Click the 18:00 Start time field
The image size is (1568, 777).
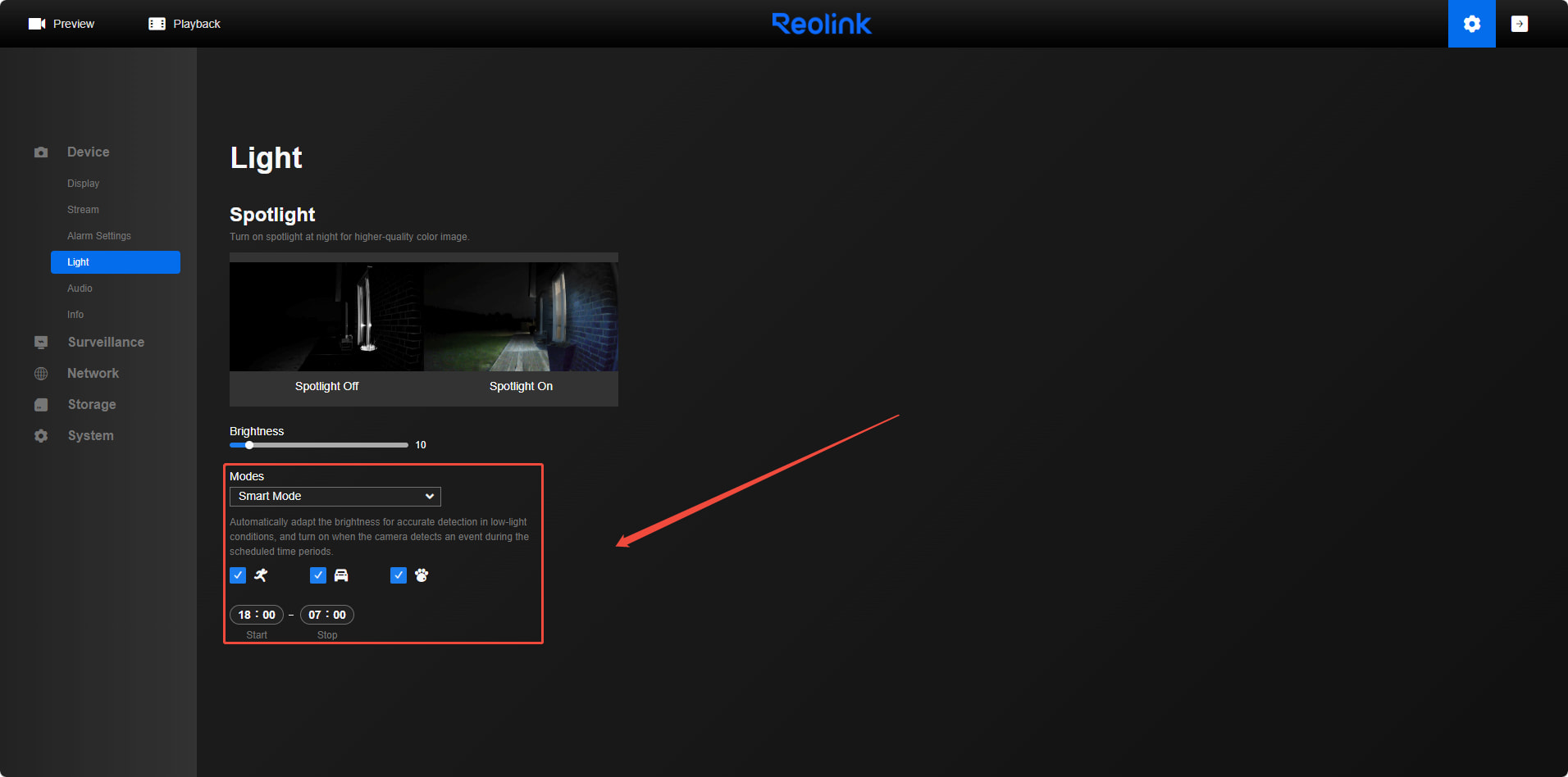coord(257,615)
